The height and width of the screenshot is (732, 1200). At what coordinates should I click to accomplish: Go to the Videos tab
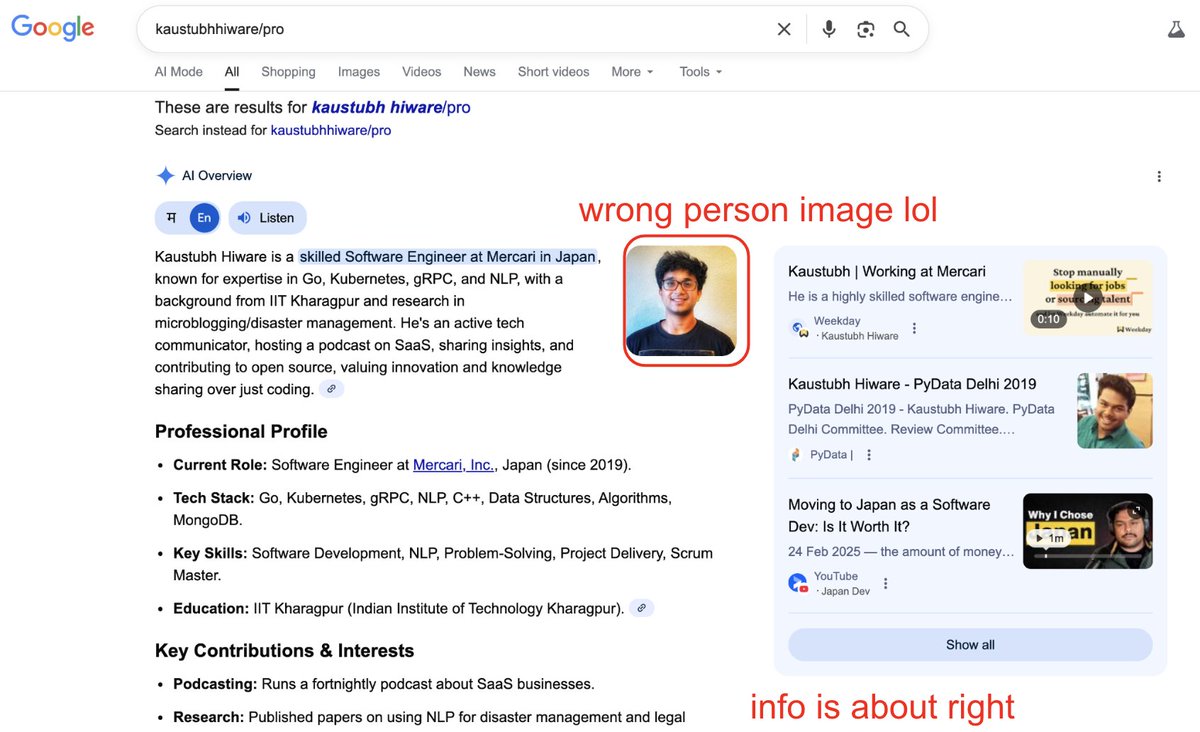pyautogui.click(x=421, y=72)
